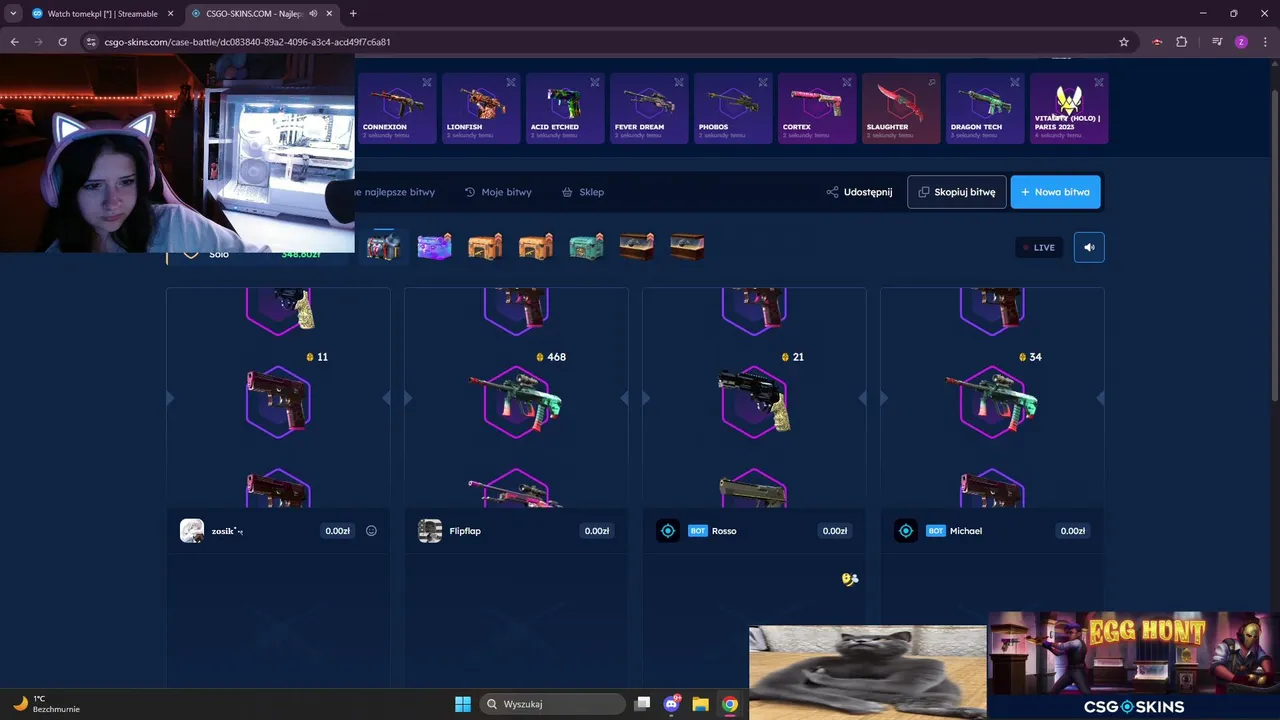Toggle the battle sound speaker button

(x=1089, y=247)
